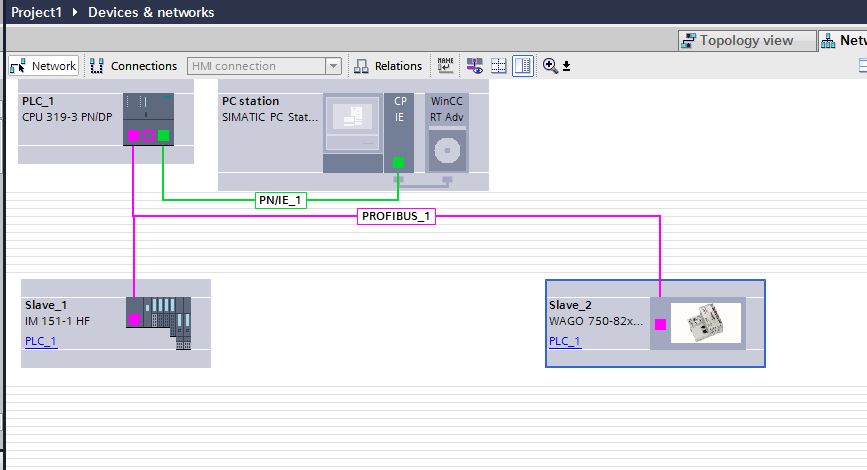867x470 pixels.
Task: Open the zoom options arrow
Action: coord(566,66)
